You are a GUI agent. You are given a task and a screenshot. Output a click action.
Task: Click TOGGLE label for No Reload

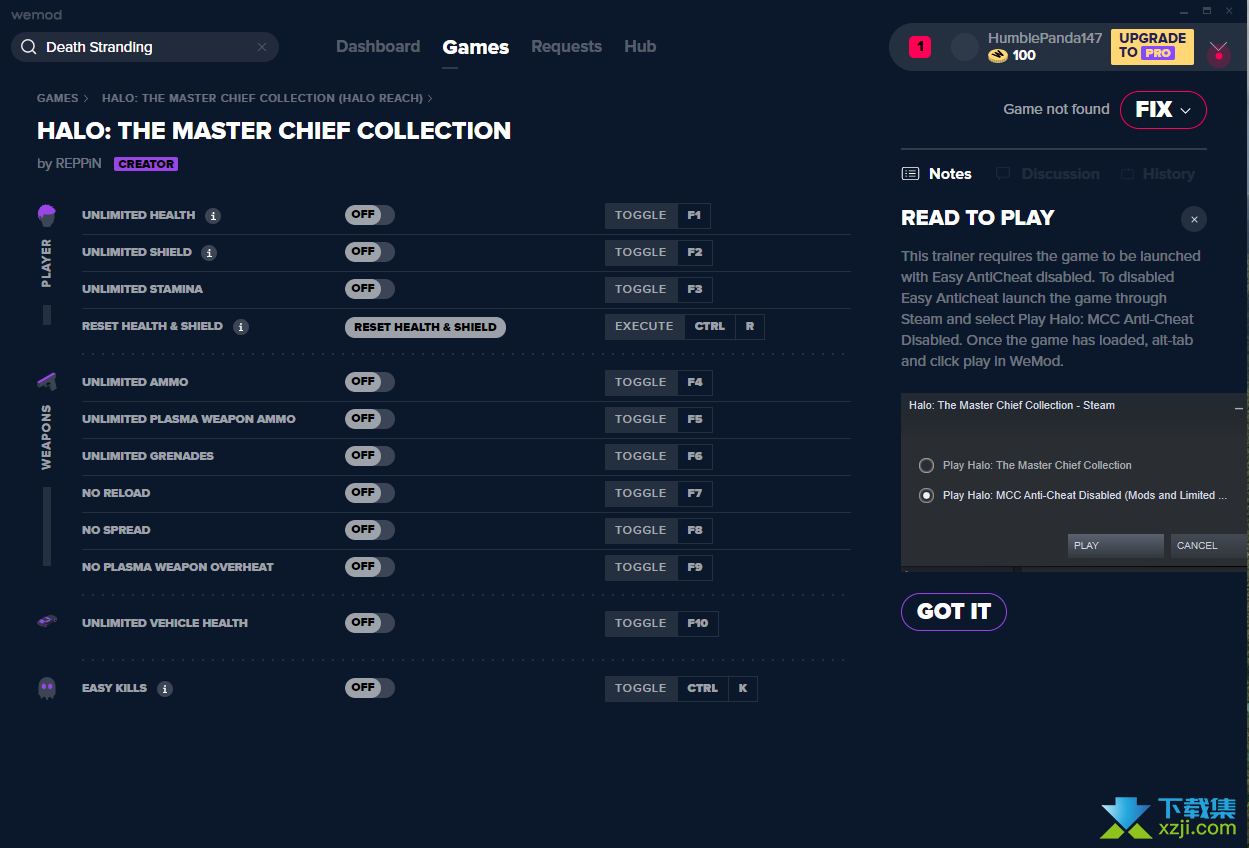tap(641, 493)
